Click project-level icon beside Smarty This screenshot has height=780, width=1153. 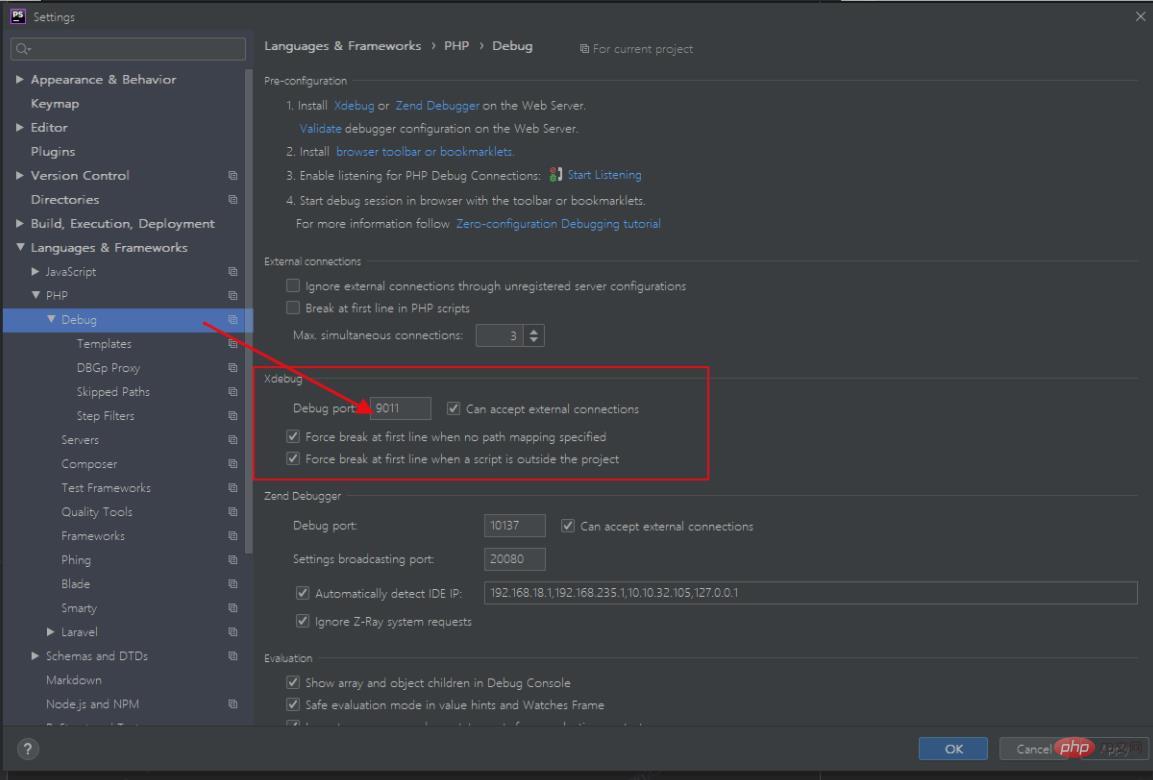tap(233, 608)
